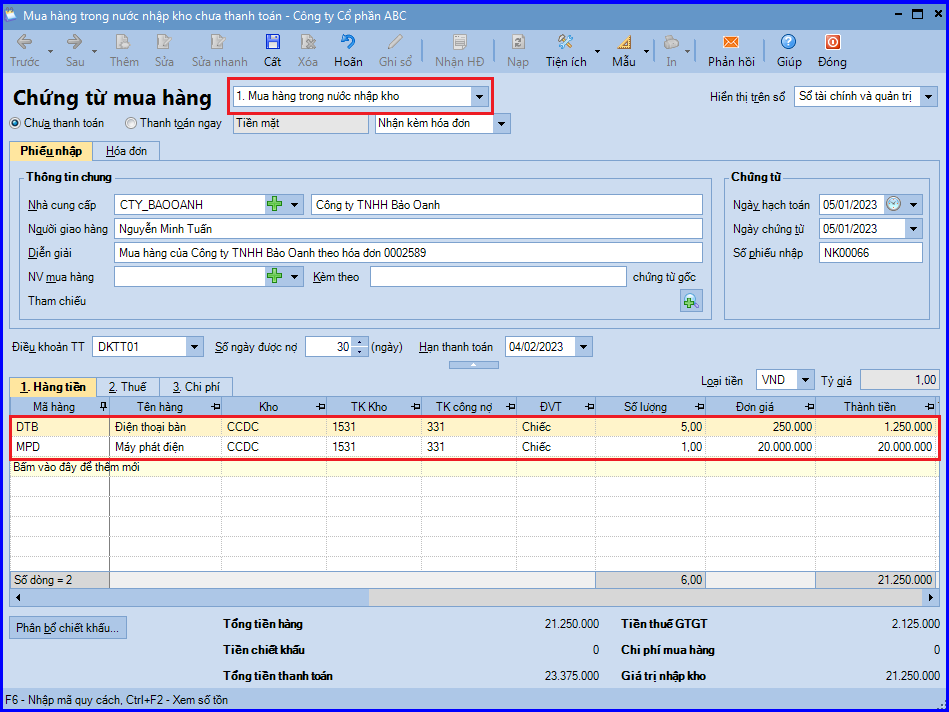949x712 pixels.
Task: Close the form with Đóng icon
Action: [x=833, y=42]
